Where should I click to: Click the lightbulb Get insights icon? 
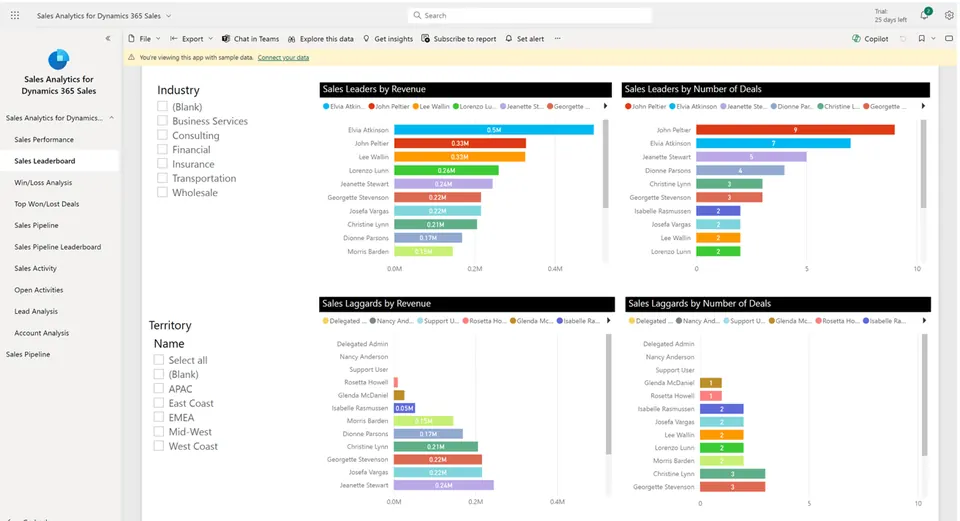click(366, 39)
